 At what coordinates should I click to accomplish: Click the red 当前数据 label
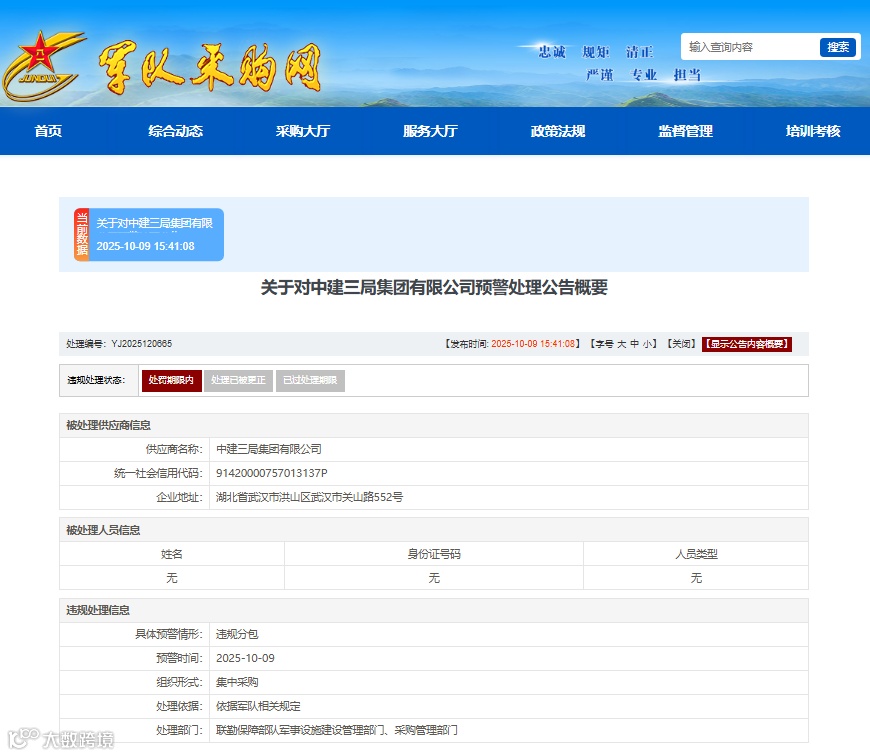coord(82,235)
